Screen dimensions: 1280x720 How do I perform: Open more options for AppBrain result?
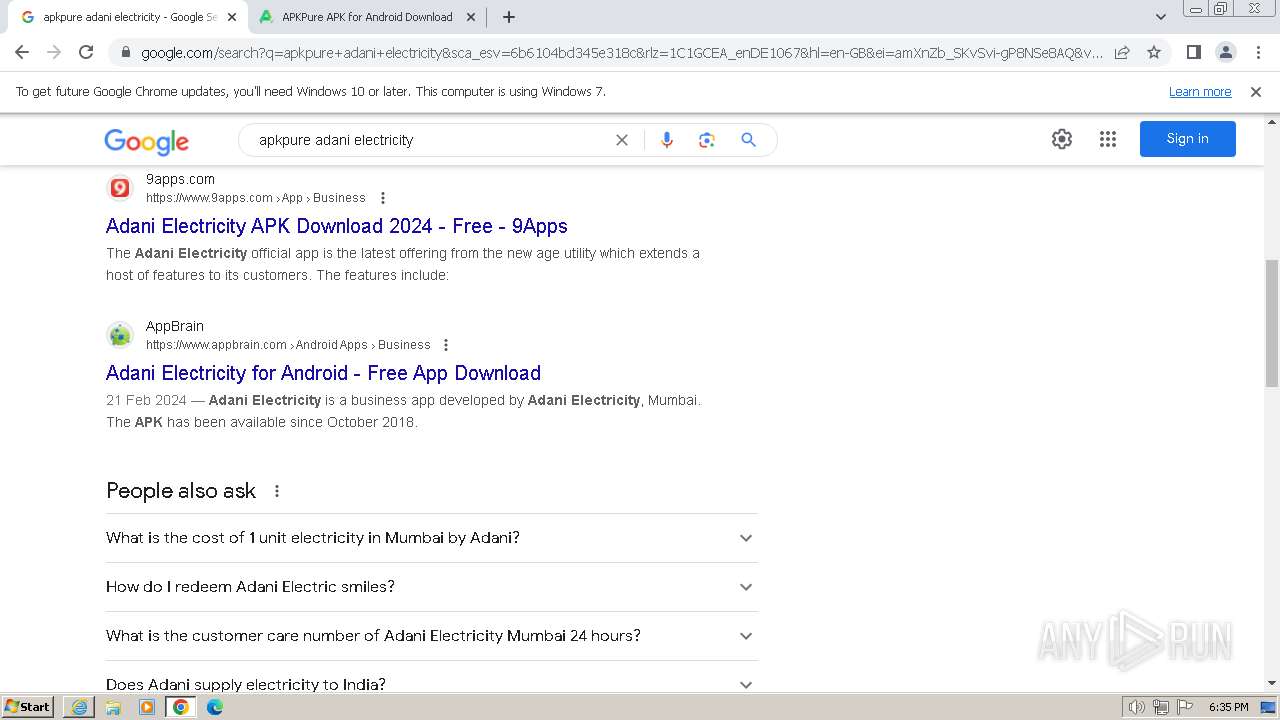(x=446, y=345)
